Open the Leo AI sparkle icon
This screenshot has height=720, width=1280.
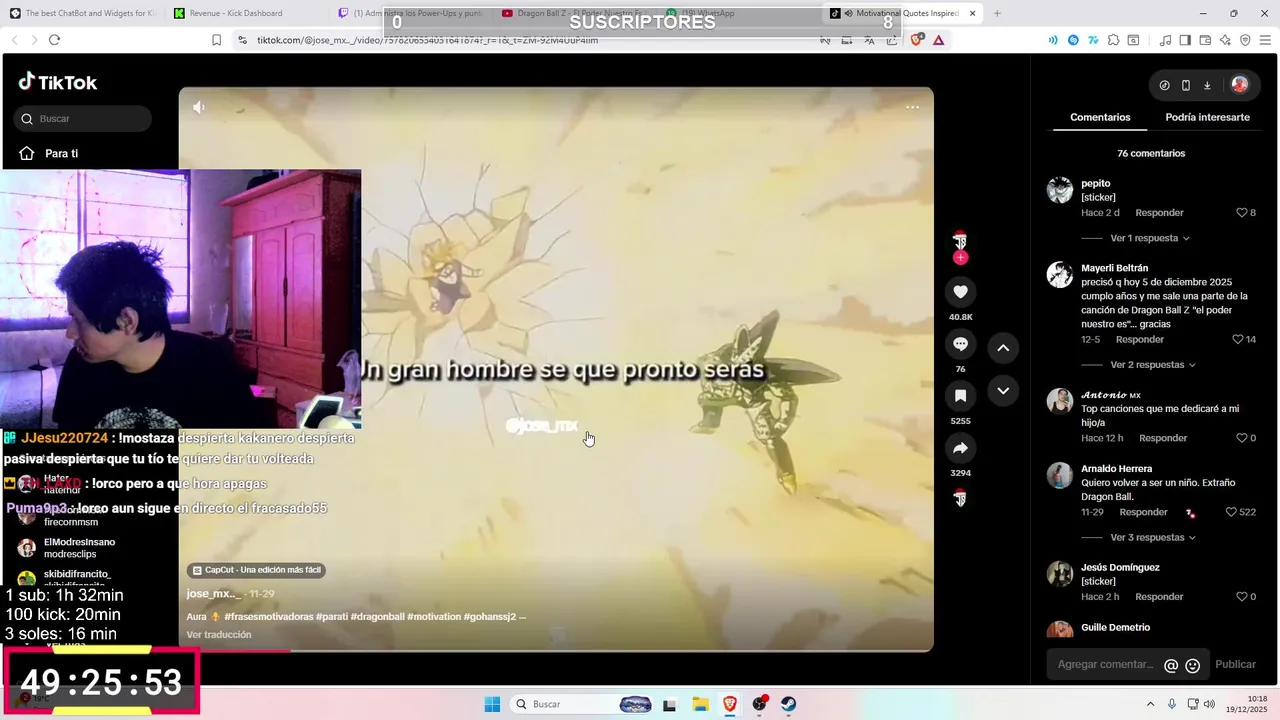(x=1225, y=40)
